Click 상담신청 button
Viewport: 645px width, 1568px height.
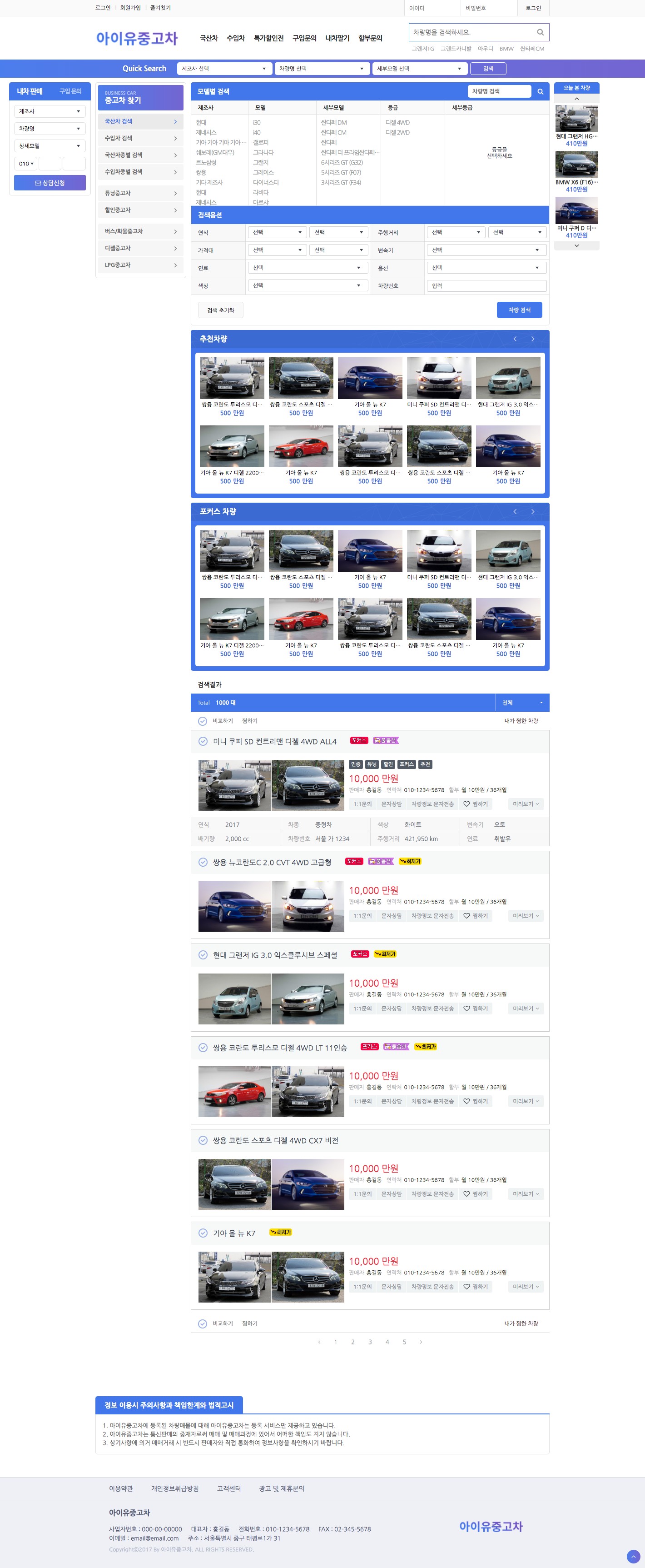[50, 183]
